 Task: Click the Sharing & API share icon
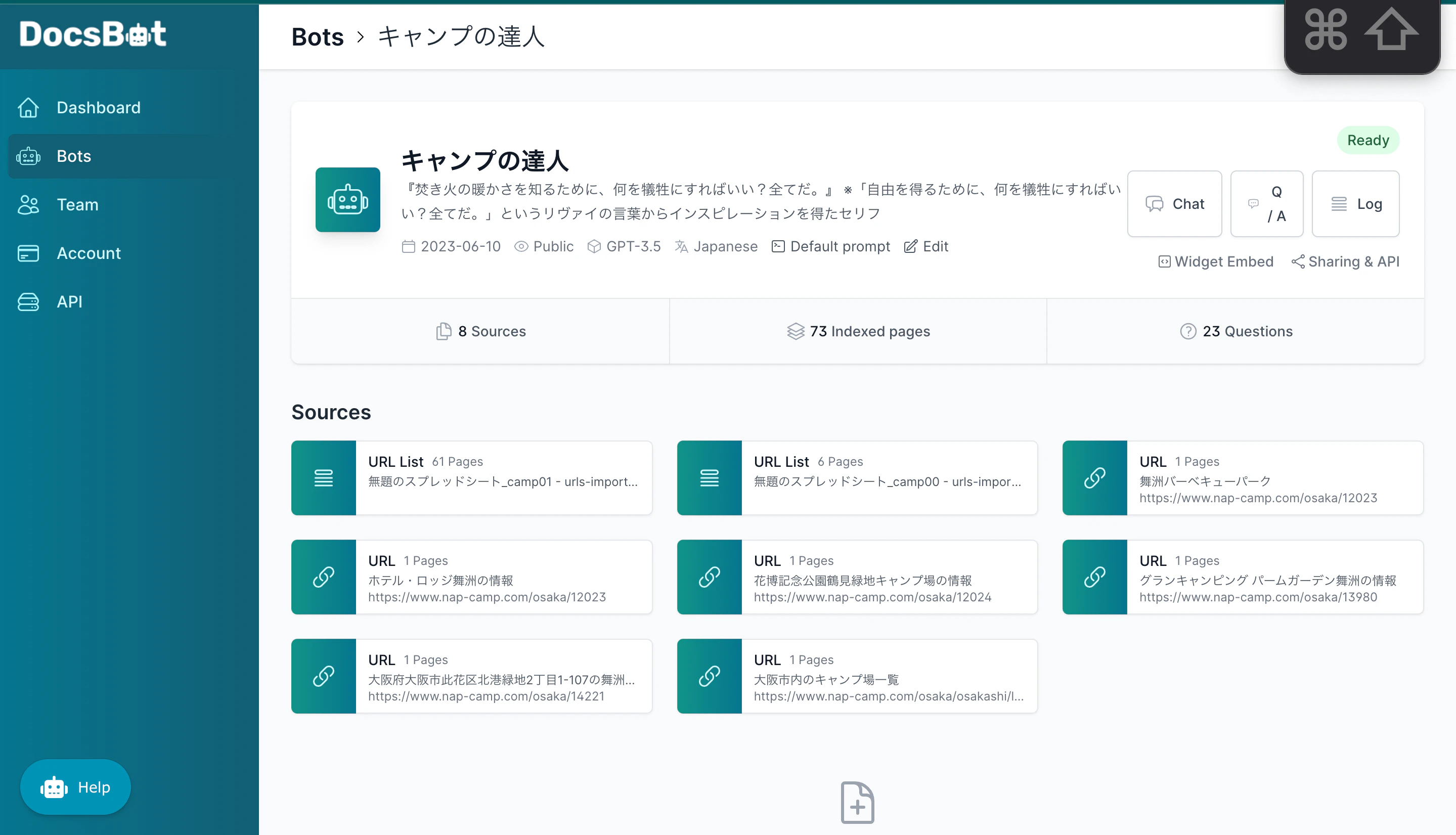pyautogui.click(x=1298, y=261)
